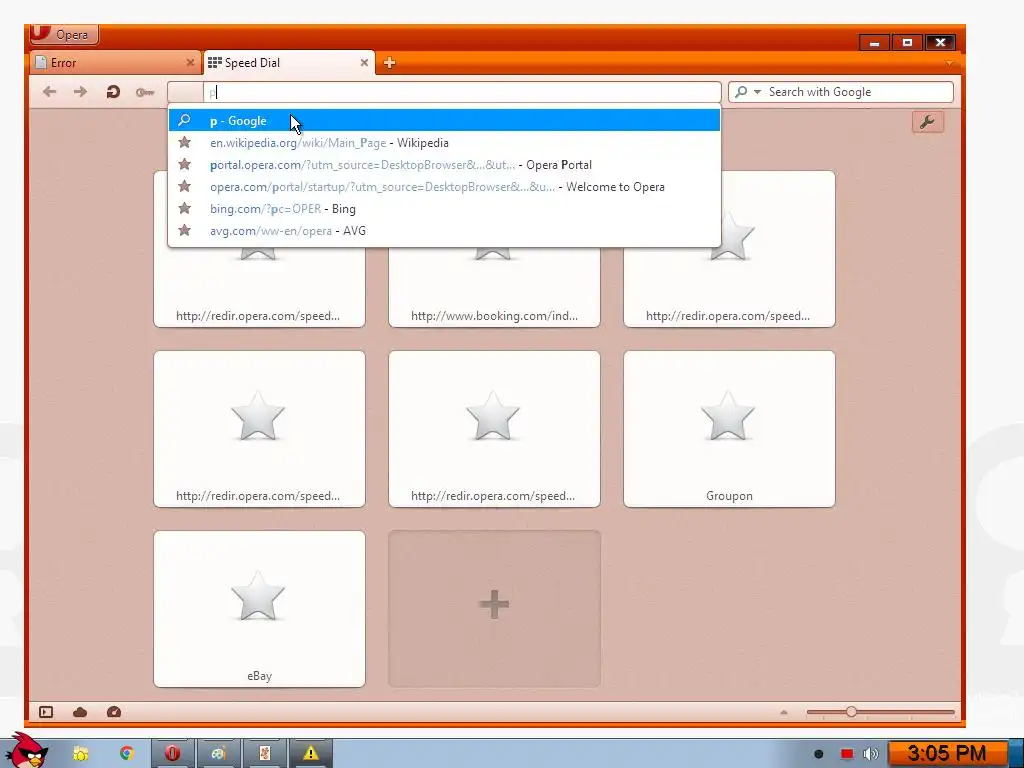Close the Speed Dial tab
The height and width of the screenshot is (768, 1024).
pos(364,63)
